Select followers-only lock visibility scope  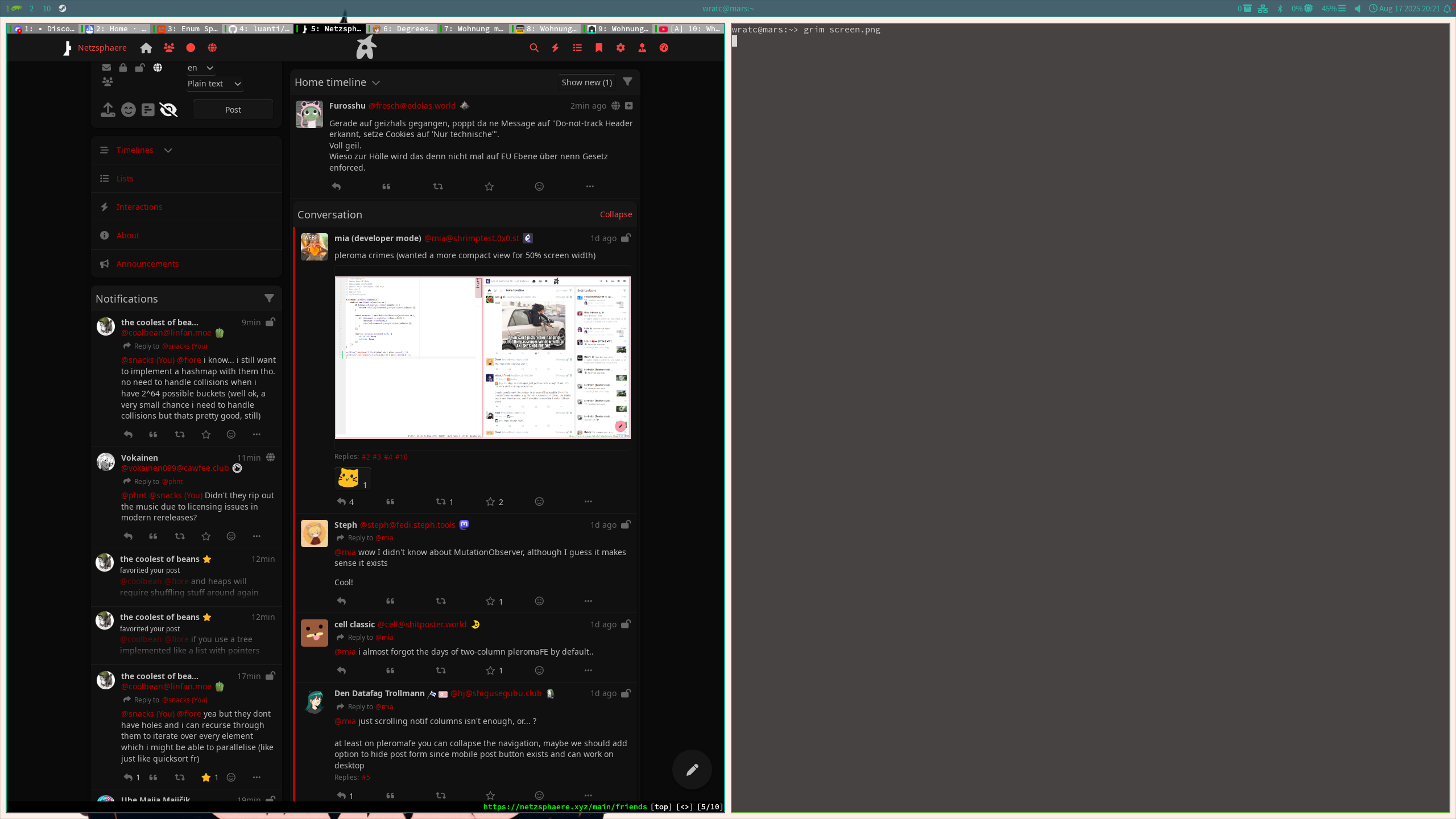tap(123, 68)
